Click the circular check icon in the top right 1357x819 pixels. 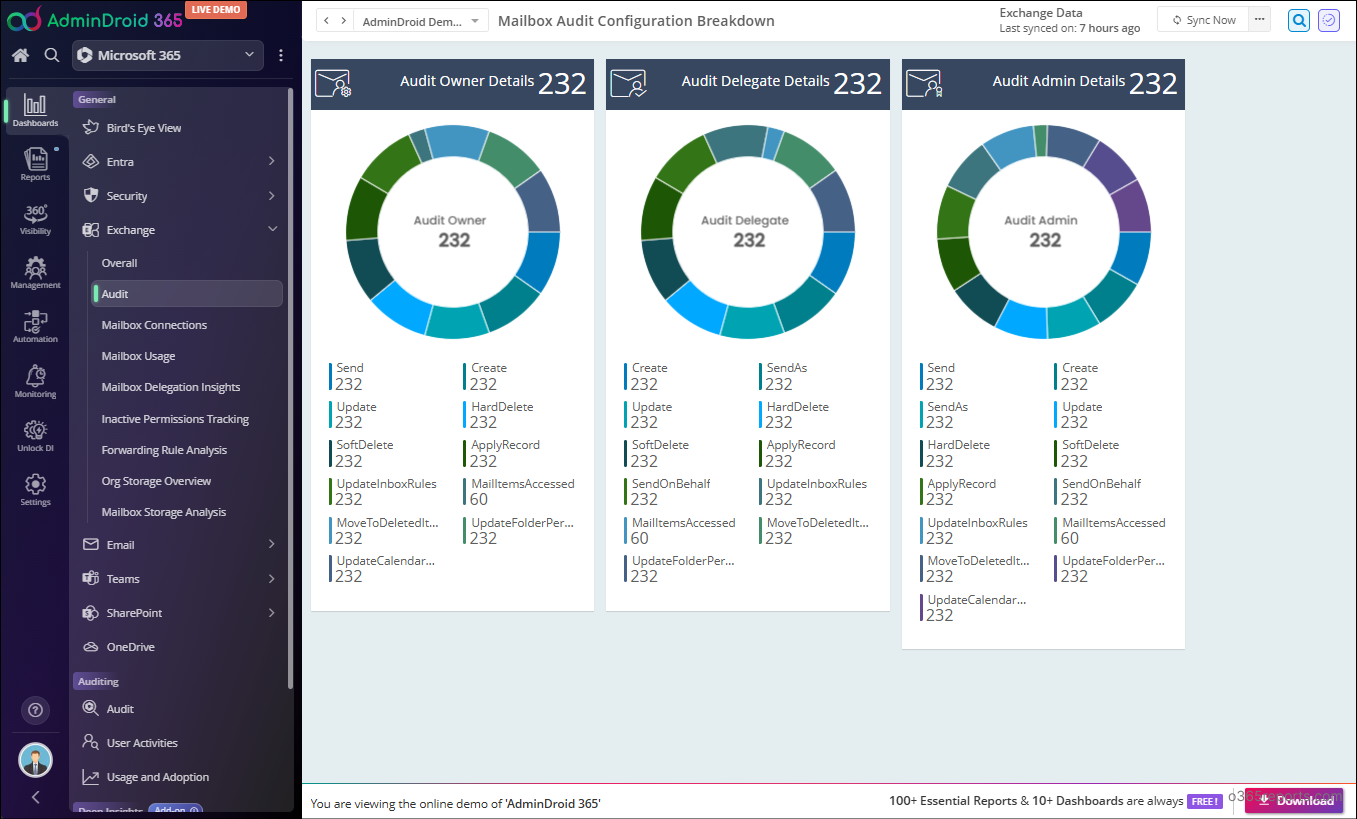(x=1329, y=20)
